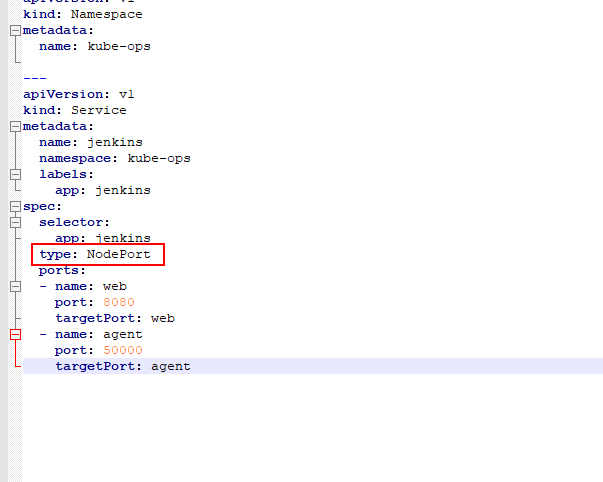Click 'metadata:' text above name: jenkins

pyautogui.click(x=58, y=127)
